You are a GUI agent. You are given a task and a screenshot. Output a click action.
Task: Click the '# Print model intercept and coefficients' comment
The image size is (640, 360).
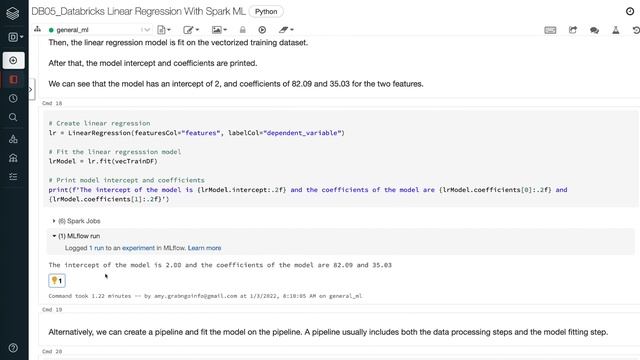127,180
